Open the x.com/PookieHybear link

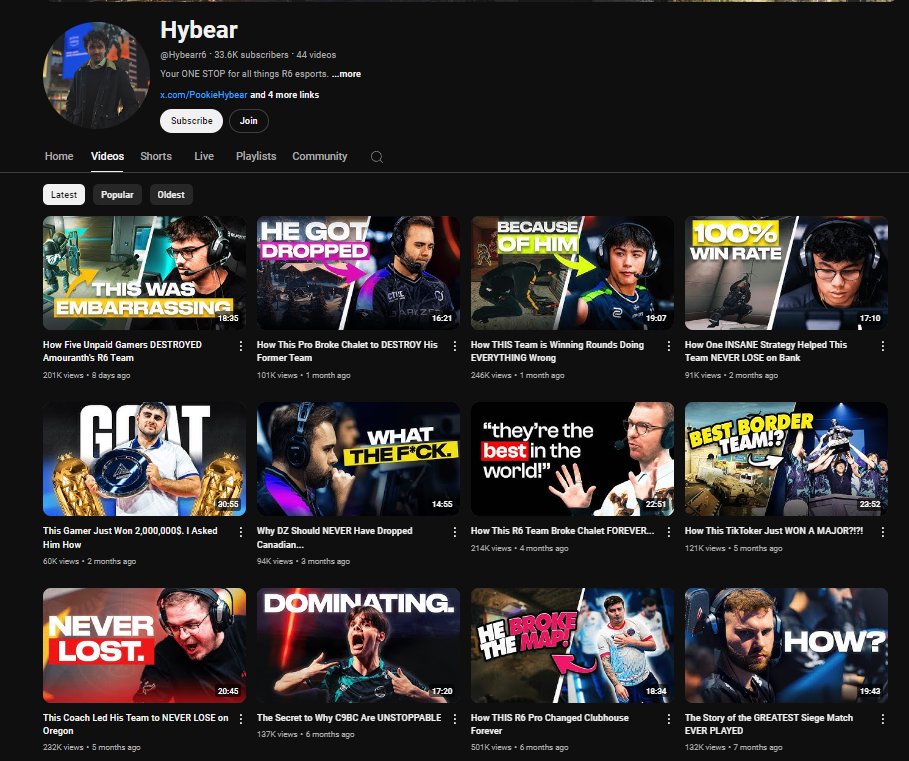tap(204, 94)
